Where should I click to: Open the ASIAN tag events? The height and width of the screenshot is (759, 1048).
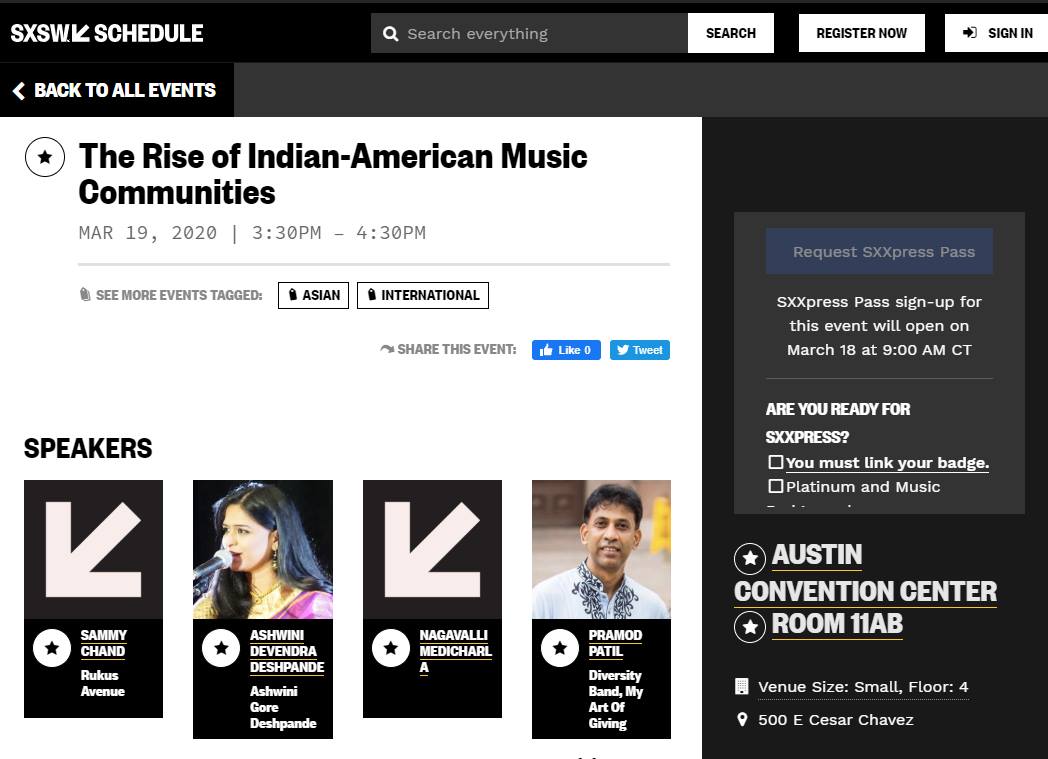(313, 295)
